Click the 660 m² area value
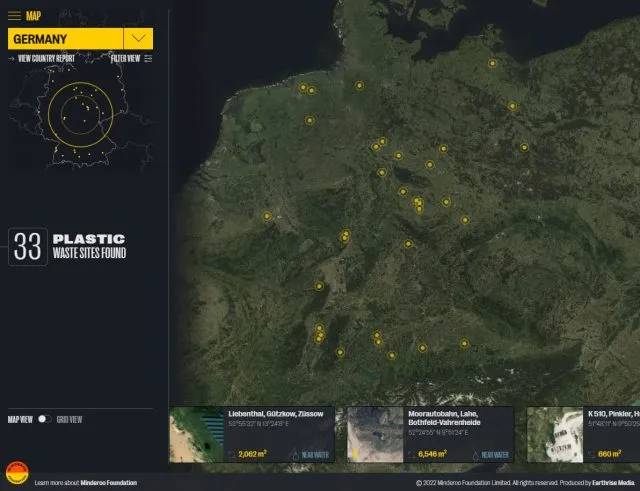The image size is (640, 491). [609, 454]
